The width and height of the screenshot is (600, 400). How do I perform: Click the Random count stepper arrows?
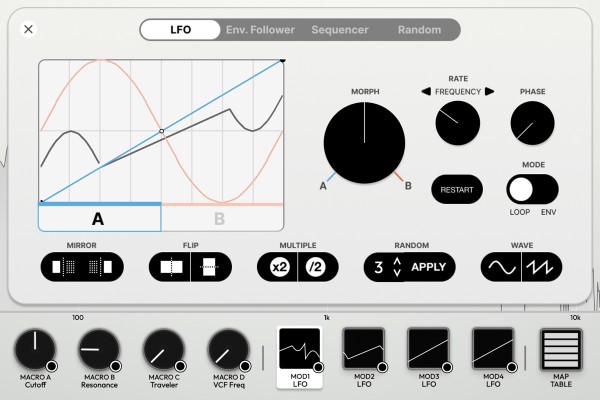tap(397, 267)
